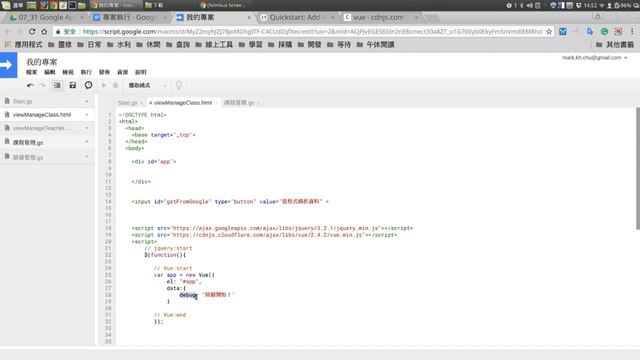The image size is (640, 360).
Task: Go back in browser history
Action: [x=7, y=31]
